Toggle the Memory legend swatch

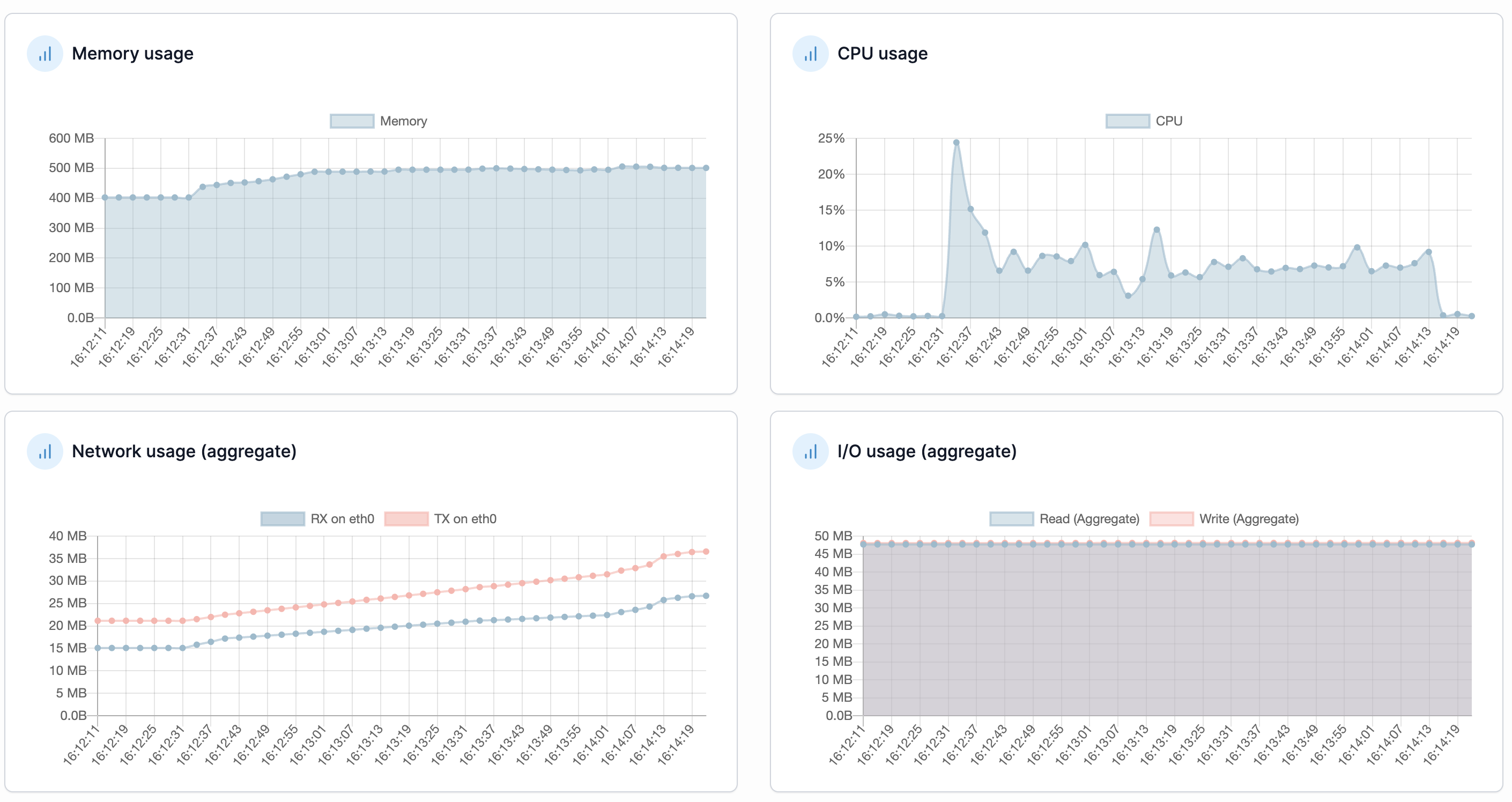pos(352,121)
